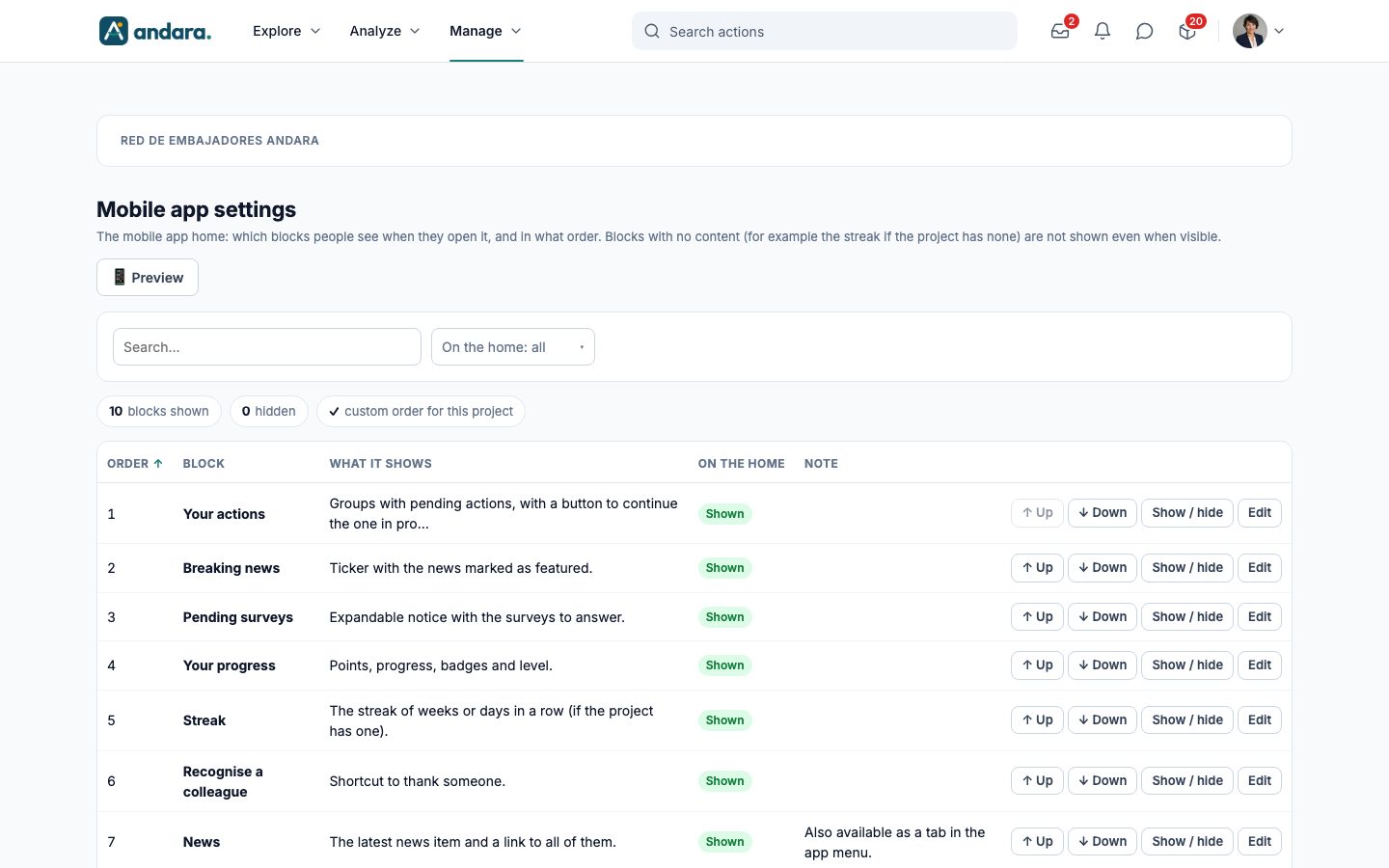Open the 'On the home: all' dropdown
Image resolution: width=1389 pixels, height=868 pixels.
click(x=513, y=347)
